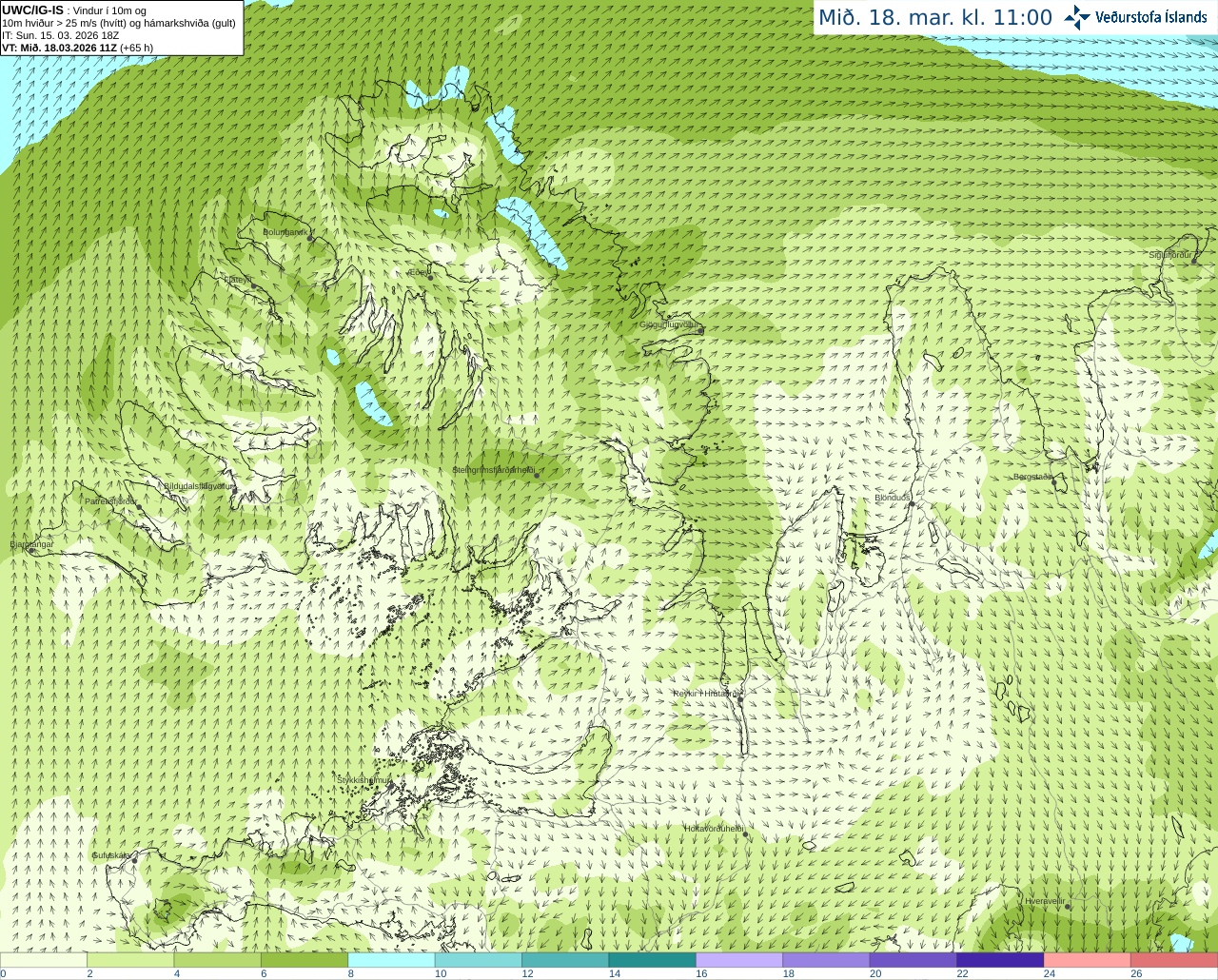Click the 18–20 m/s medium purple swatch
The width and height of the screenshot is (1218, 980).
click(827, 960)
